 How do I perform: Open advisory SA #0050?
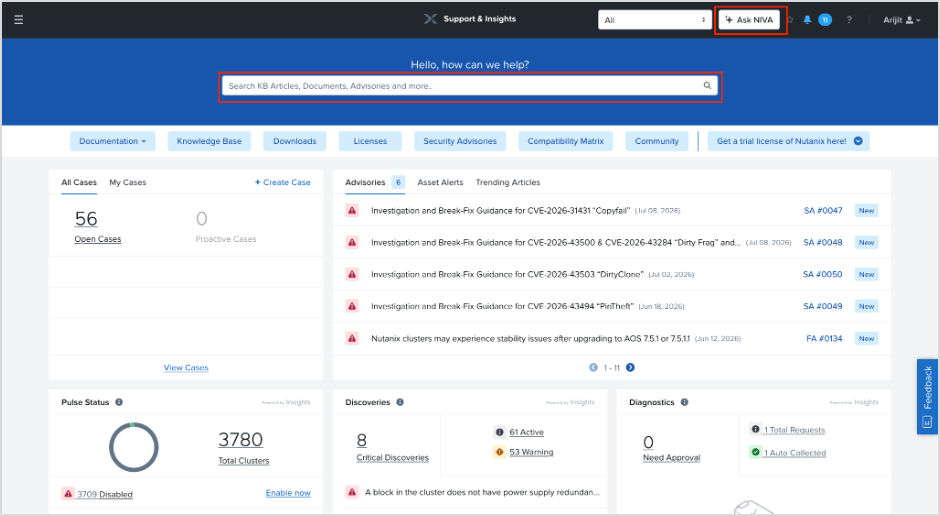[x=822, y=274]
